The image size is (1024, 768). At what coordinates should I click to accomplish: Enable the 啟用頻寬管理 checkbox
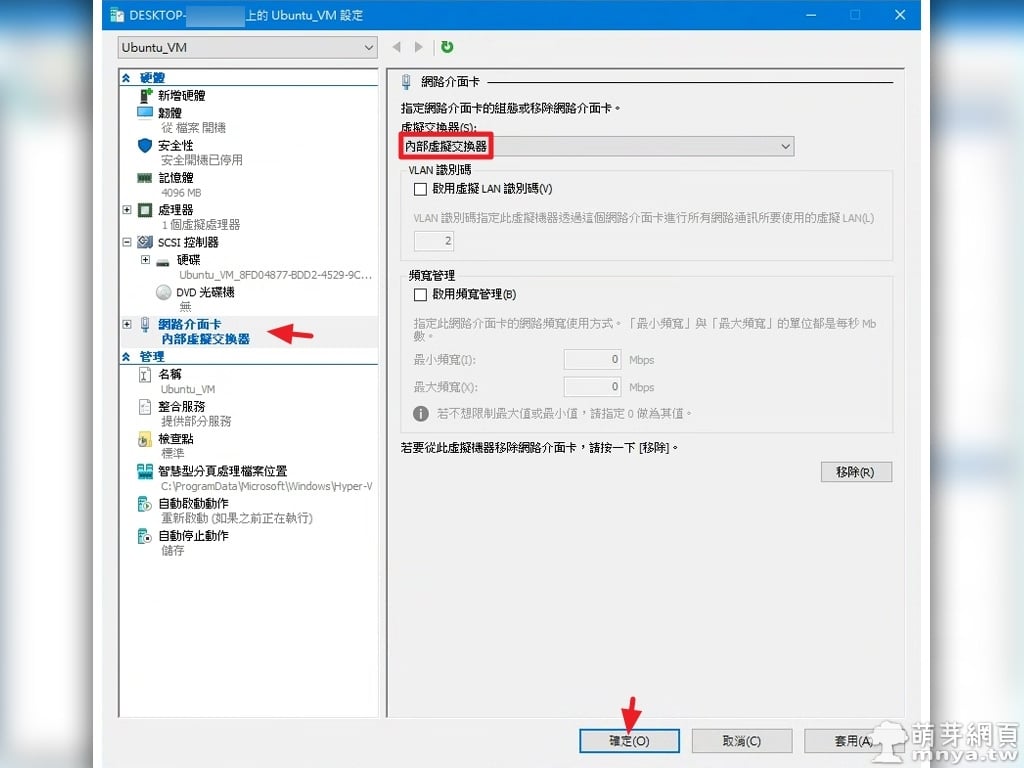coord(420,295)
